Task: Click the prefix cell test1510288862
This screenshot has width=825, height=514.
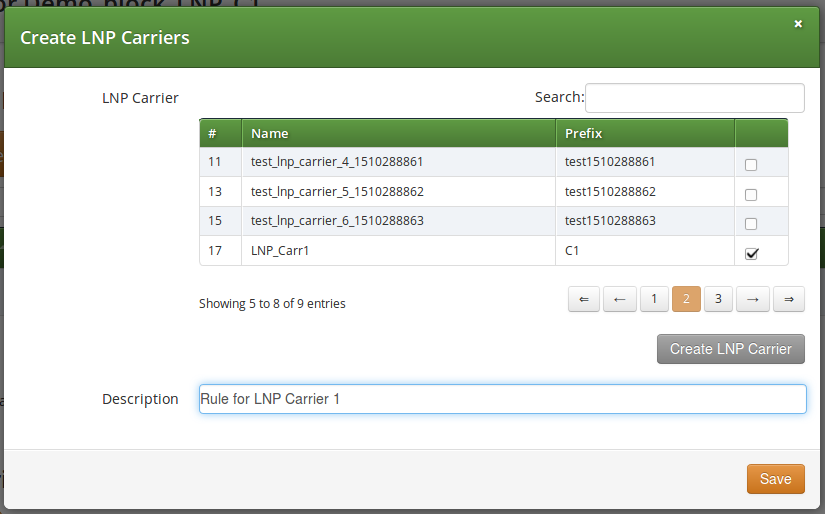Action: [645, 192]
